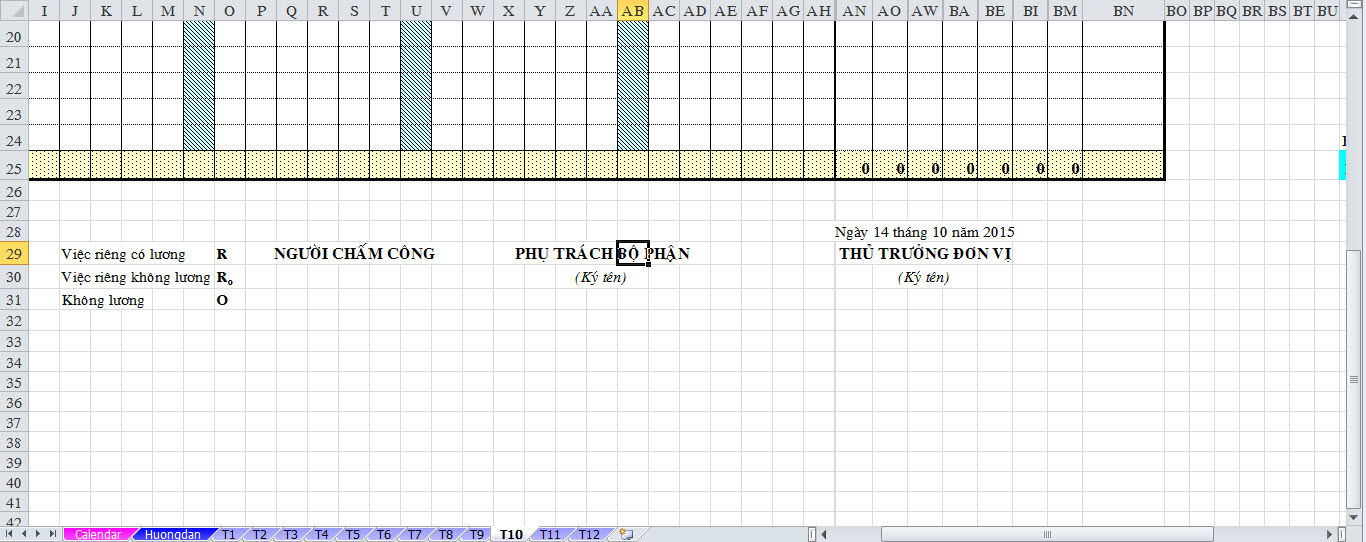This screenshot has height=542, width=1366.
Task: Click next sheet tab arrow
Action: (x=38, y=535)
